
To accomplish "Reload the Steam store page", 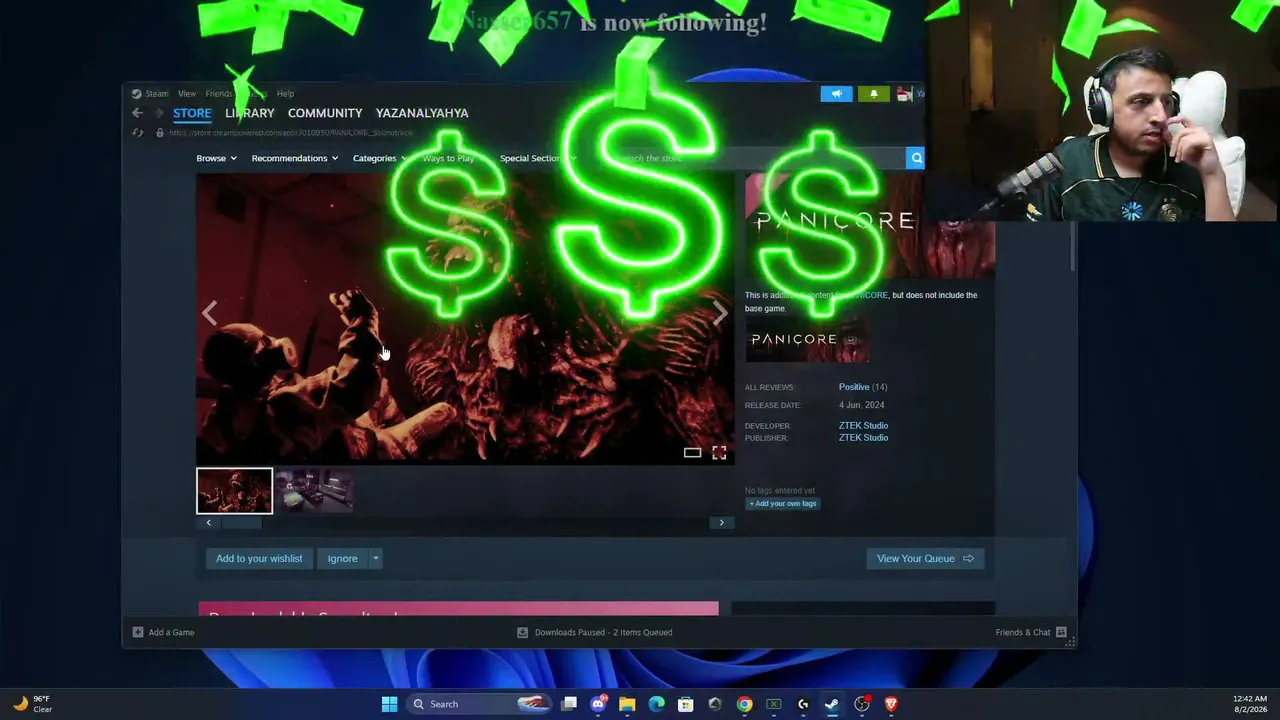I will pyautogui.click(x=138, y=133).
